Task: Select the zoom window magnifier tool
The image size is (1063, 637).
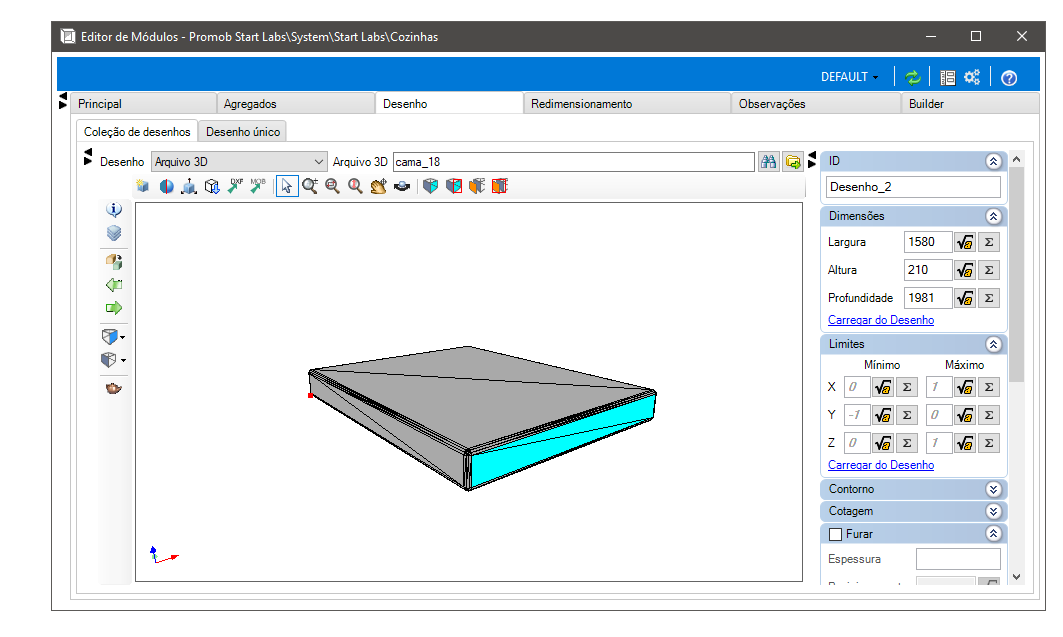Action: tap(332, 186)
